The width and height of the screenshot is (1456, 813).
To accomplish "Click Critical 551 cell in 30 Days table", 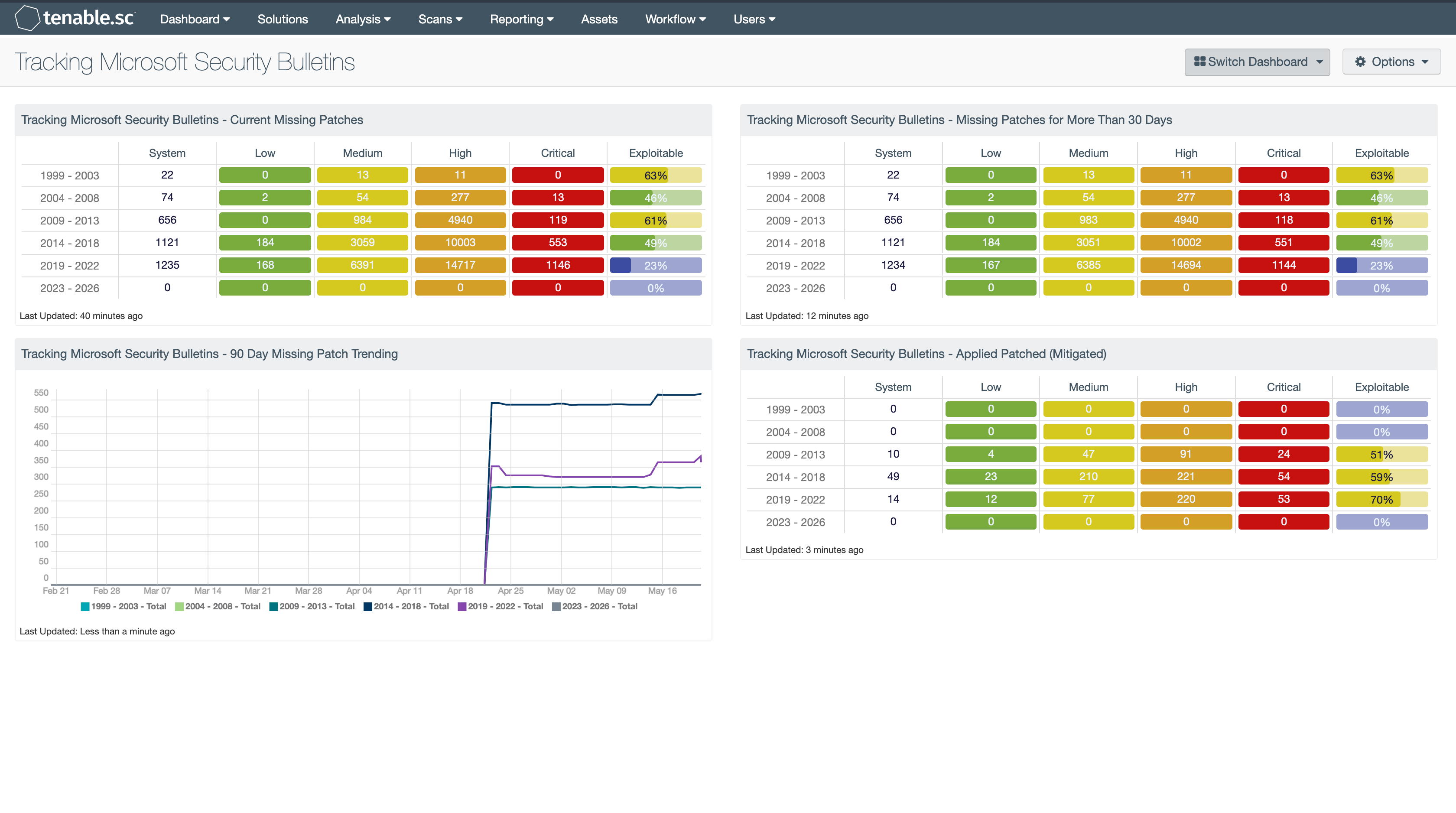I will (x=1284, y=243).
